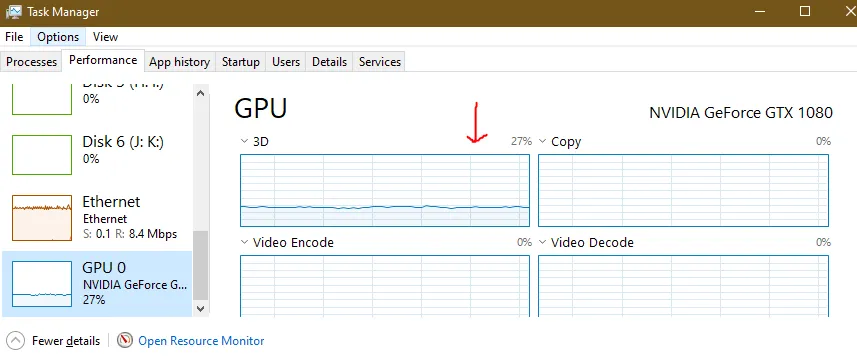Click the Copy engine usage graph

683,190
